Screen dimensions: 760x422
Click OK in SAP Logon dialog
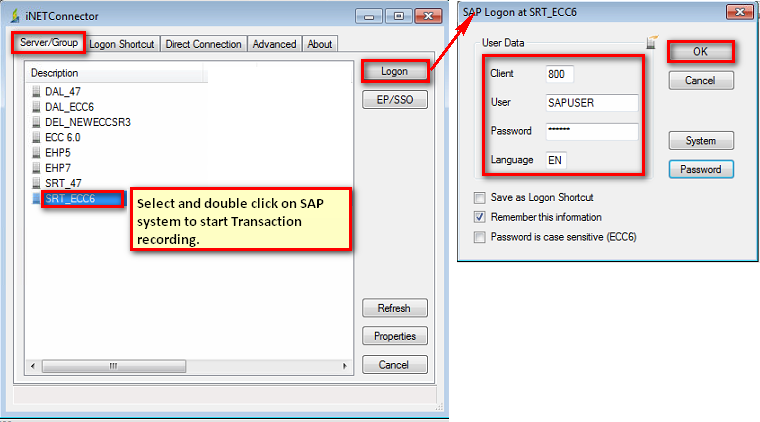[700, 51]
